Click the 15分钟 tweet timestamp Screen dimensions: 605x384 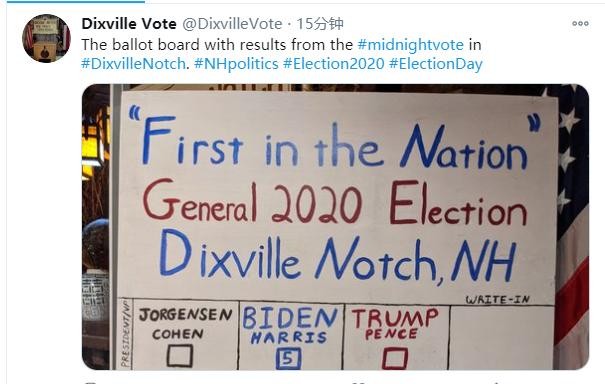coord(320,24)
